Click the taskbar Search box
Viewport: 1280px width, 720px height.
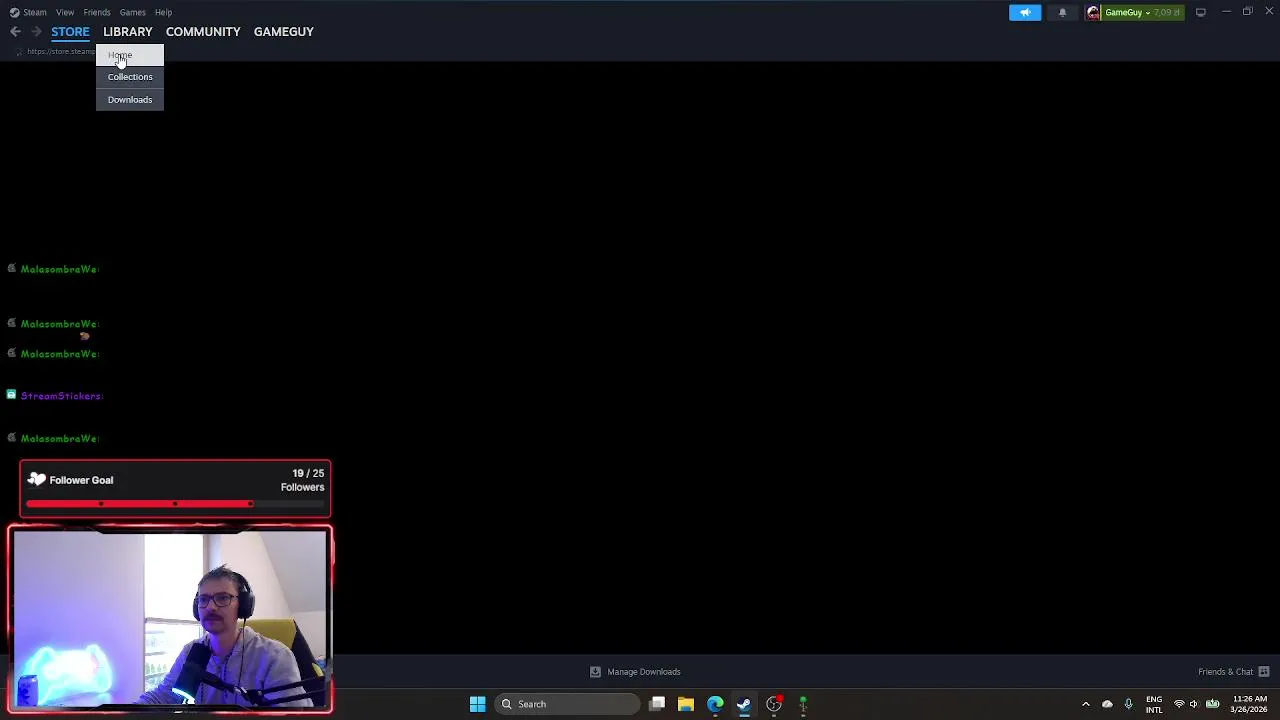[x=567, y=704]
